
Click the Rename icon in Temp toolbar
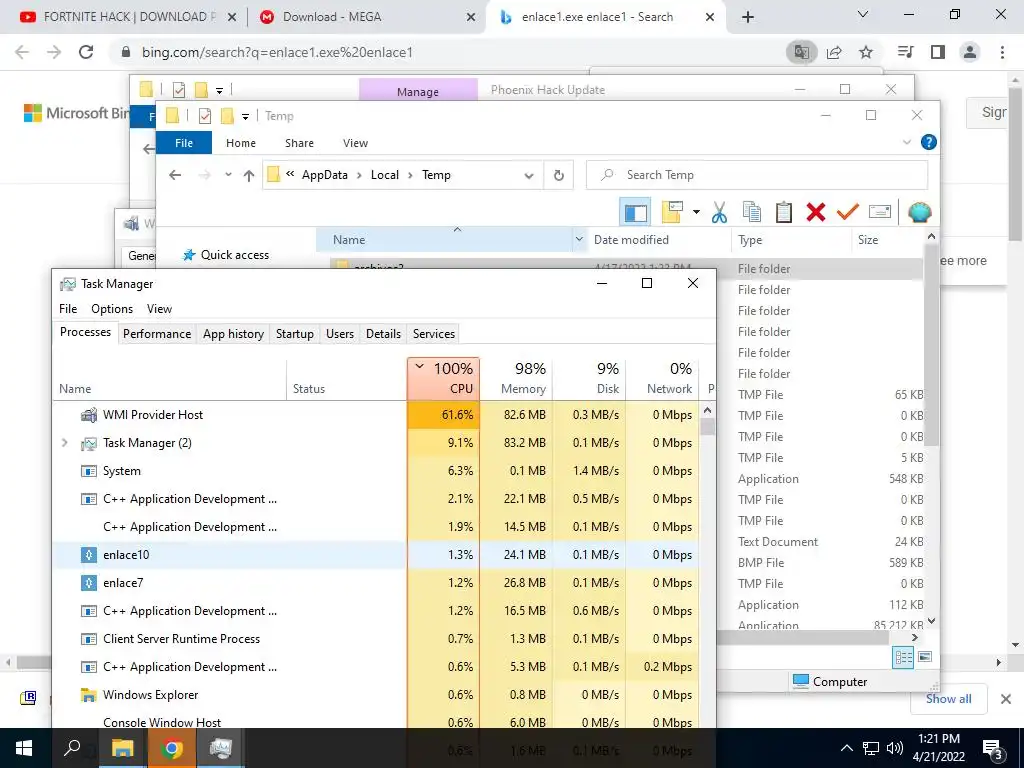880,212
